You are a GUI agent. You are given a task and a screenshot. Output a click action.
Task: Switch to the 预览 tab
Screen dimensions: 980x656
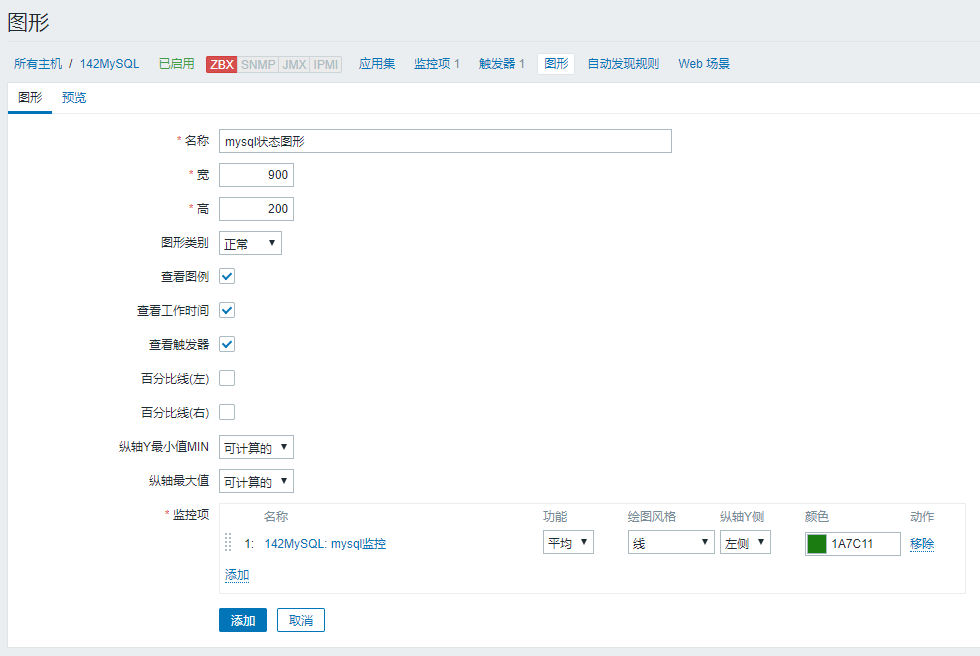(74, 97)
